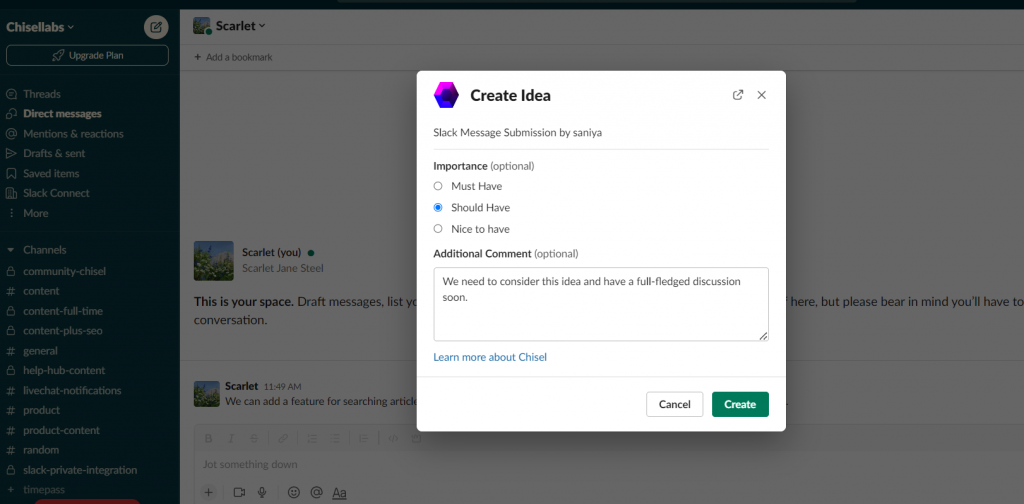Click the compose new message icon
This screenshot has width=1024, height=504.
pyautogui.click(x=156, y=27)
